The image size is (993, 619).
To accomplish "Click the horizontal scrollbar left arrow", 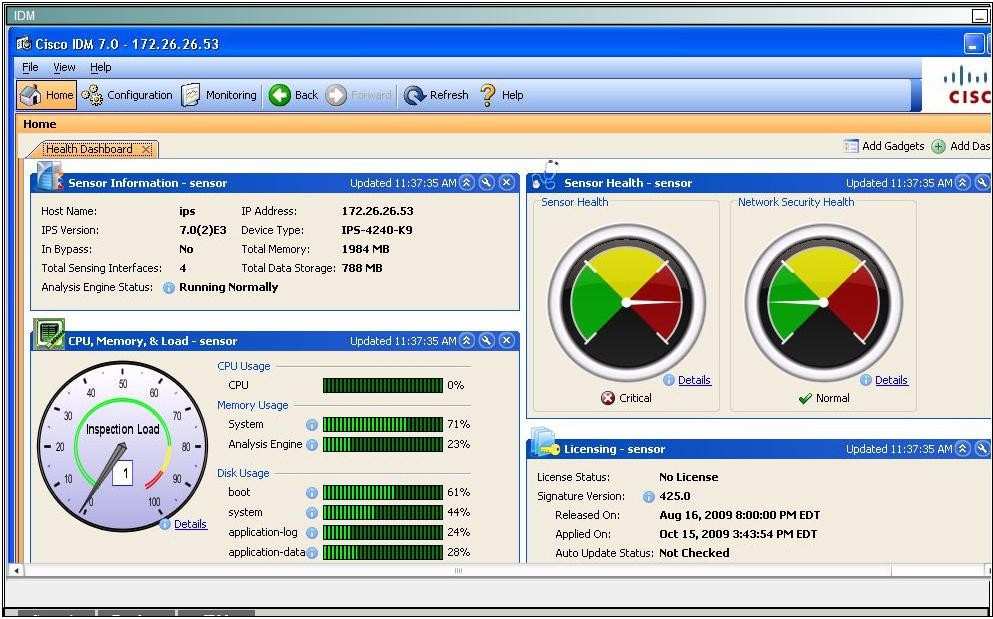I will (16, 571).
